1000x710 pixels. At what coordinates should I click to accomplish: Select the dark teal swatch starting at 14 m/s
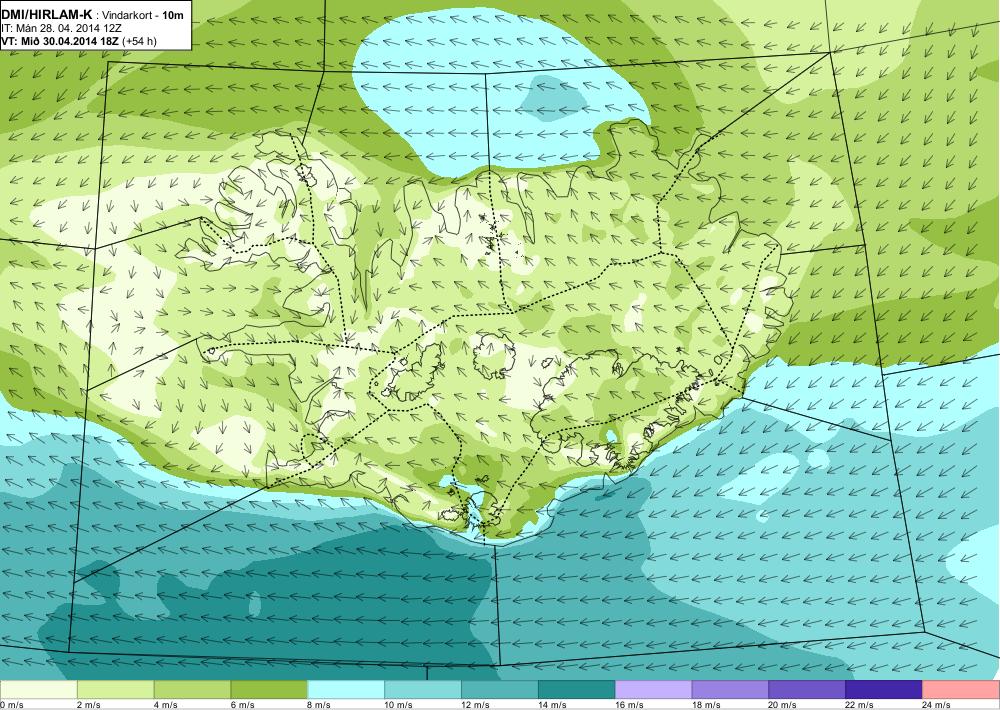click(576, 690)
